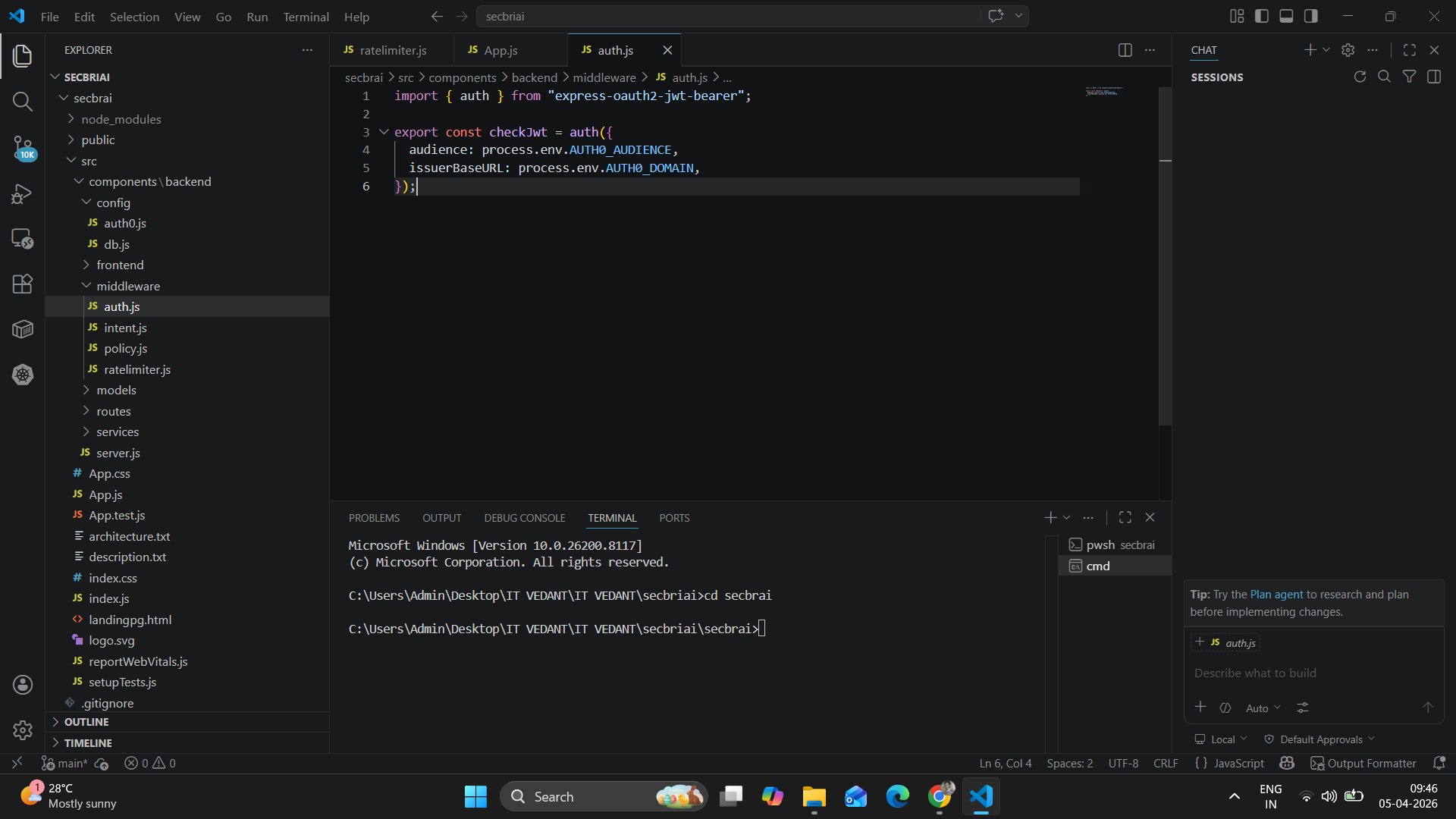This screenshot has width=1456, height=819.
Task: Toggle the bottom Panel layout button
Action: [1286, 16]
